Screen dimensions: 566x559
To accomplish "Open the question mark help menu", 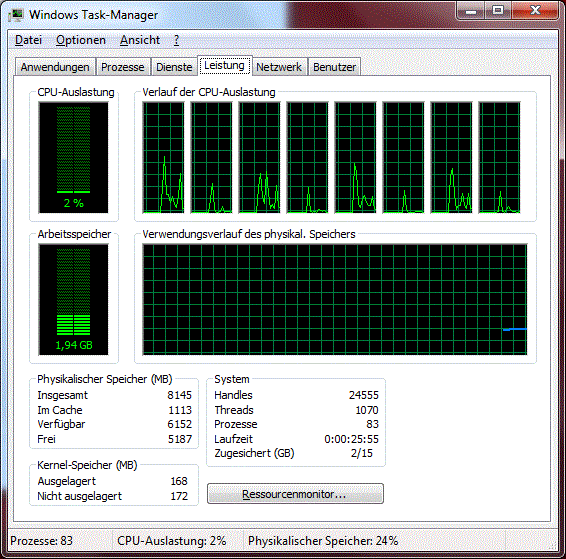I will 176,40.
